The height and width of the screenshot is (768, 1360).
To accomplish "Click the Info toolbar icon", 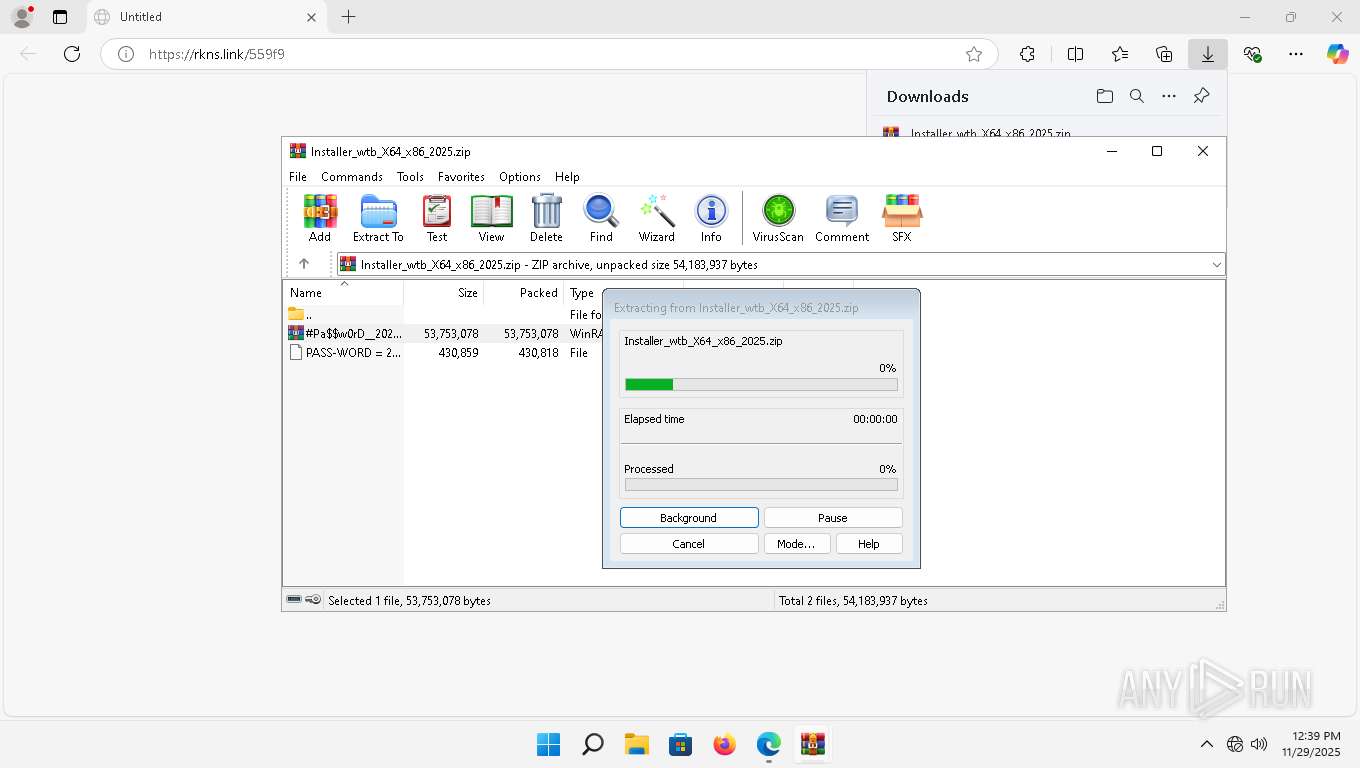I will coord(711,218).
